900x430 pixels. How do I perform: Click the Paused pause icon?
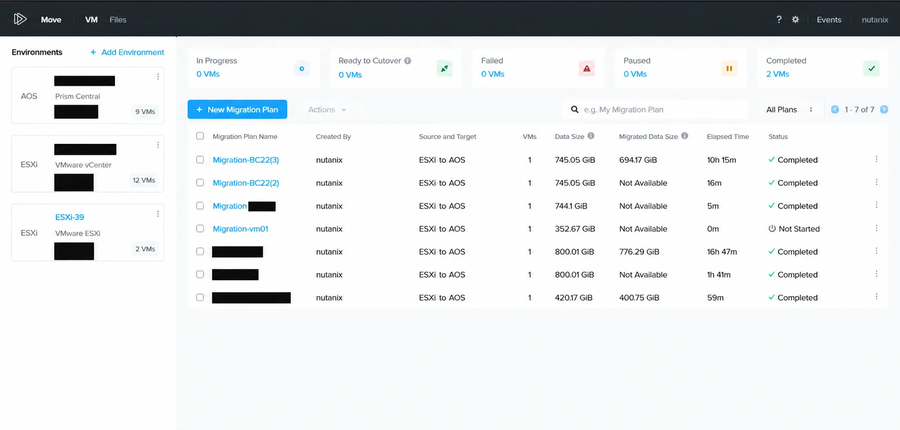[729, 69]
